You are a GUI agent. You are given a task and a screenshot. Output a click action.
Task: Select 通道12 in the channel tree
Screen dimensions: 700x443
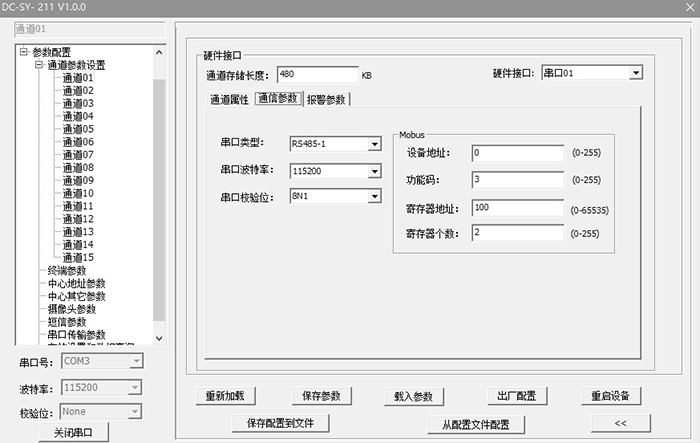click(x=77, y=219)
